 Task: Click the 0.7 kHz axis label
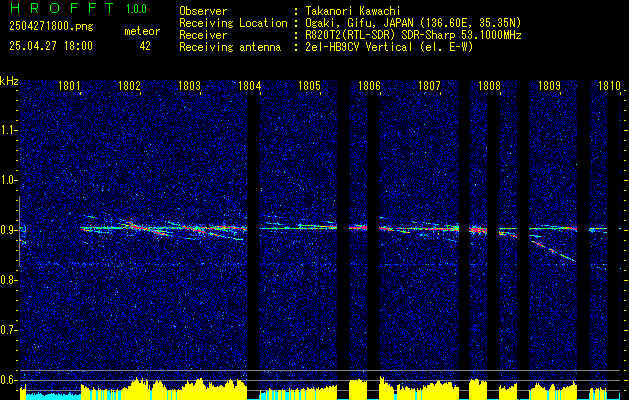click(9, 330)
